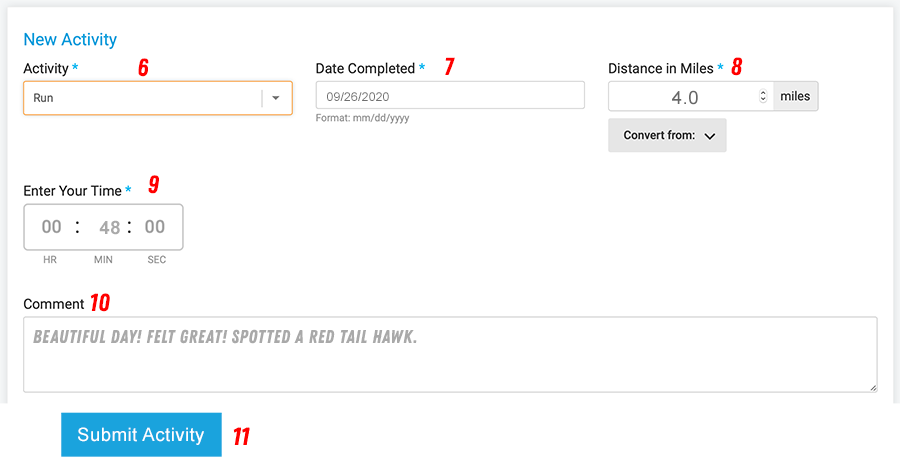Increase distance with stepper up arrow
This screenshot has width=900, height=465.
coord(763,93)
